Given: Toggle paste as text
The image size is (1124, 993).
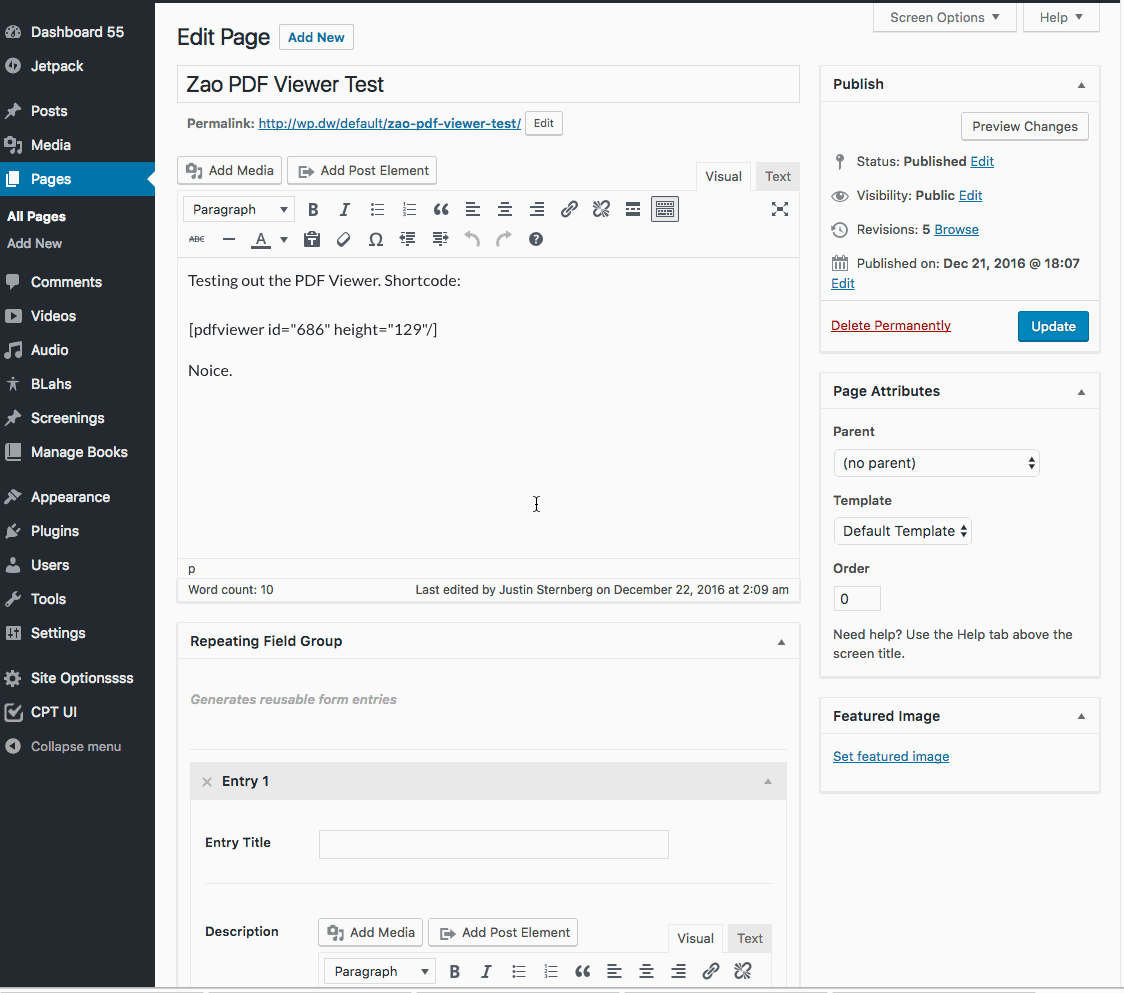Looking at the screenshot, I should (x=312, y=239).
